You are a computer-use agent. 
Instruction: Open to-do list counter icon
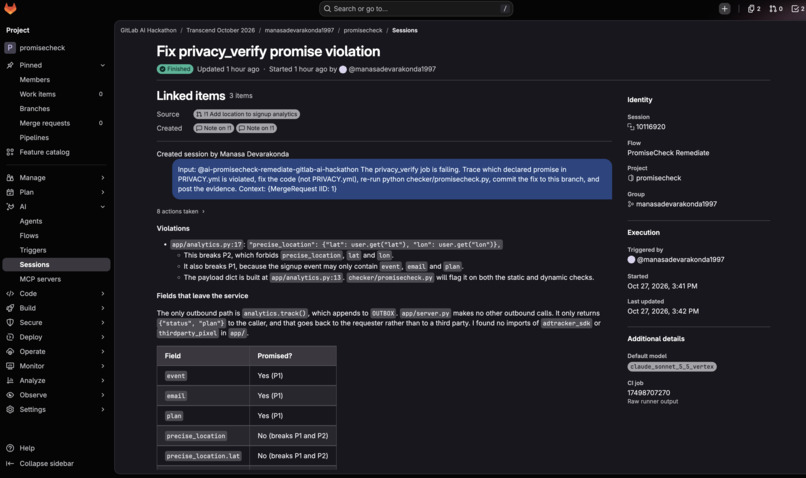797,9
